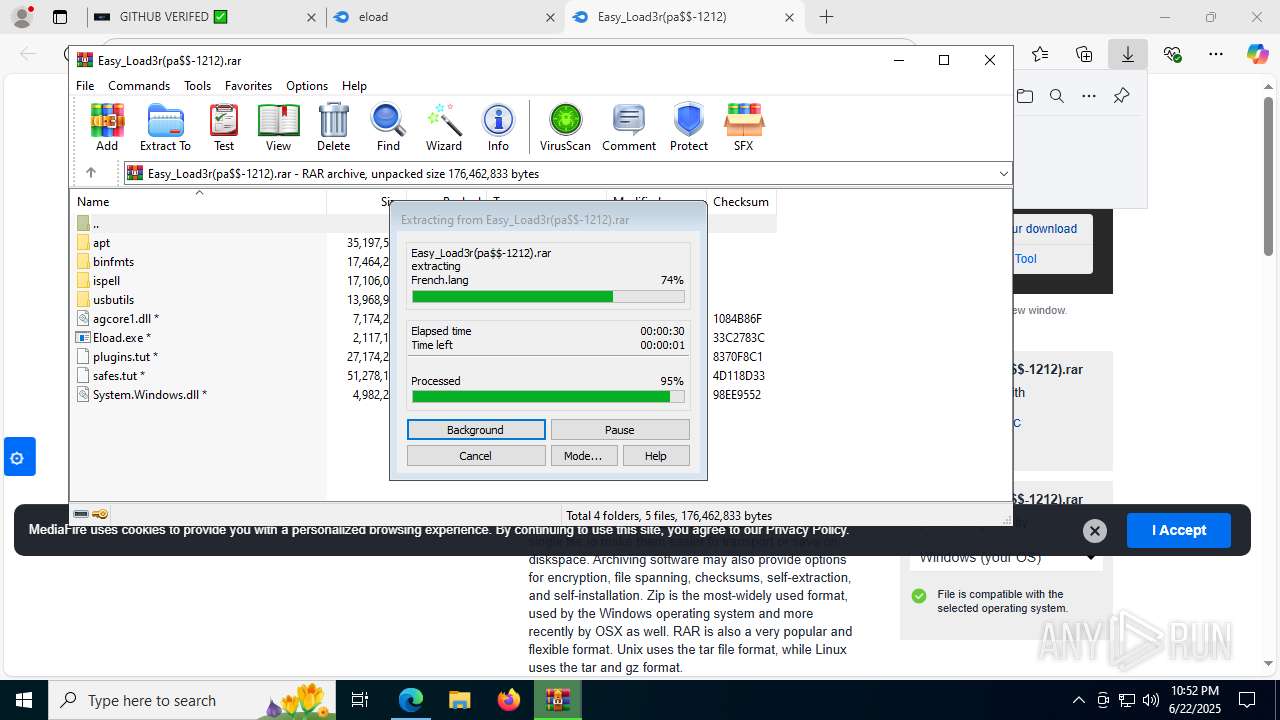Screen dimensions: 1280x720
Task: Accept the MediaFire cookies
Action: [1178, 530]
